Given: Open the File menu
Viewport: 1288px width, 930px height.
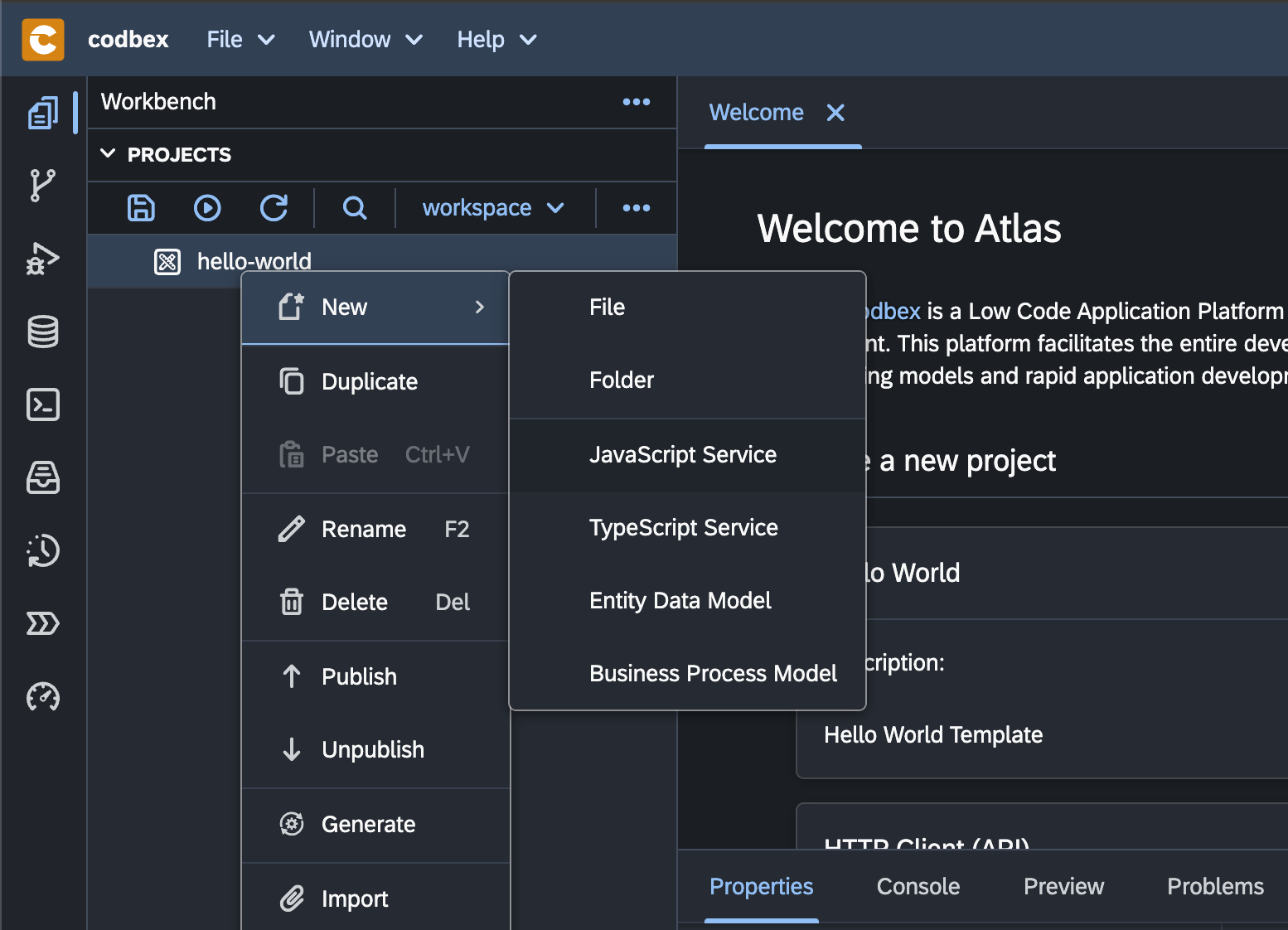Looking at the screenshot, I should tap(240, 40).
